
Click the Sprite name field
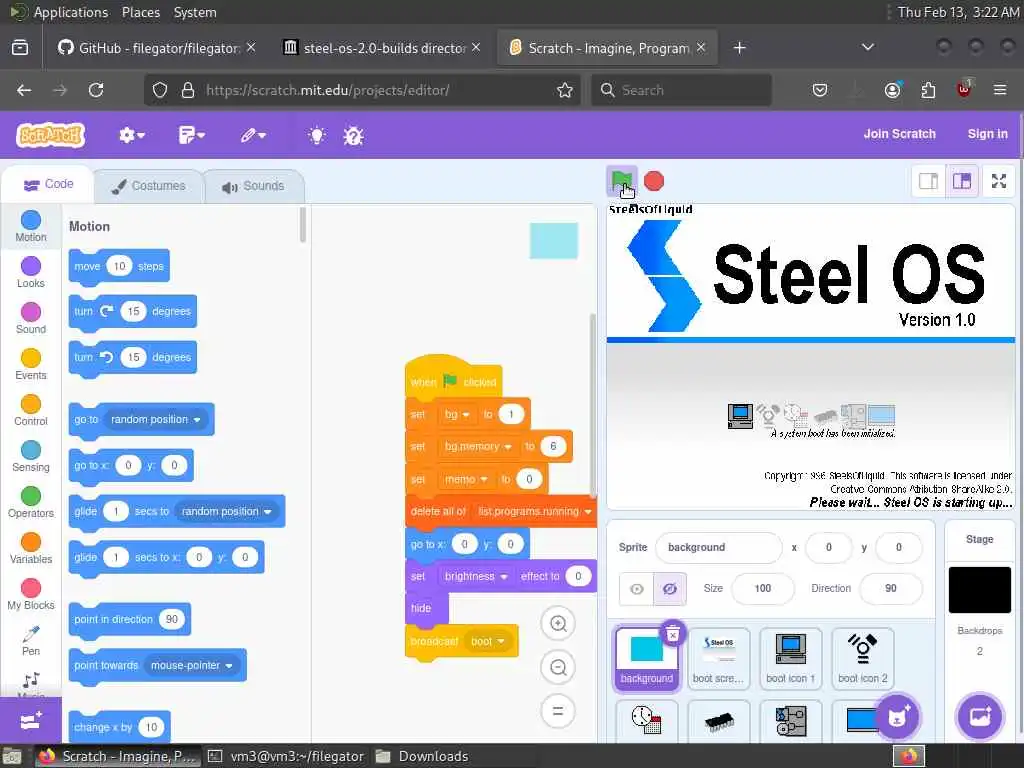click(718, 547)
